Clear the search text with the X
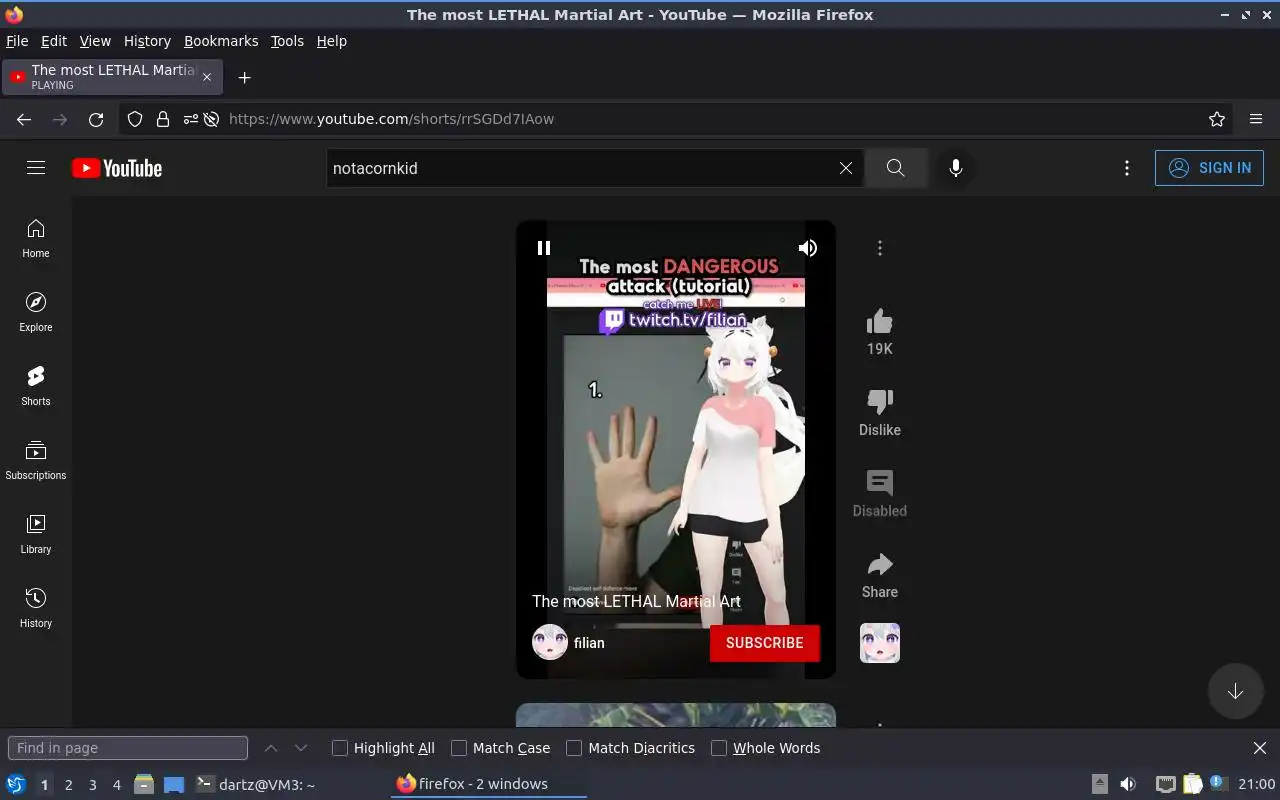Viewport: 1280px width, 800px height. tap(846, 168)
